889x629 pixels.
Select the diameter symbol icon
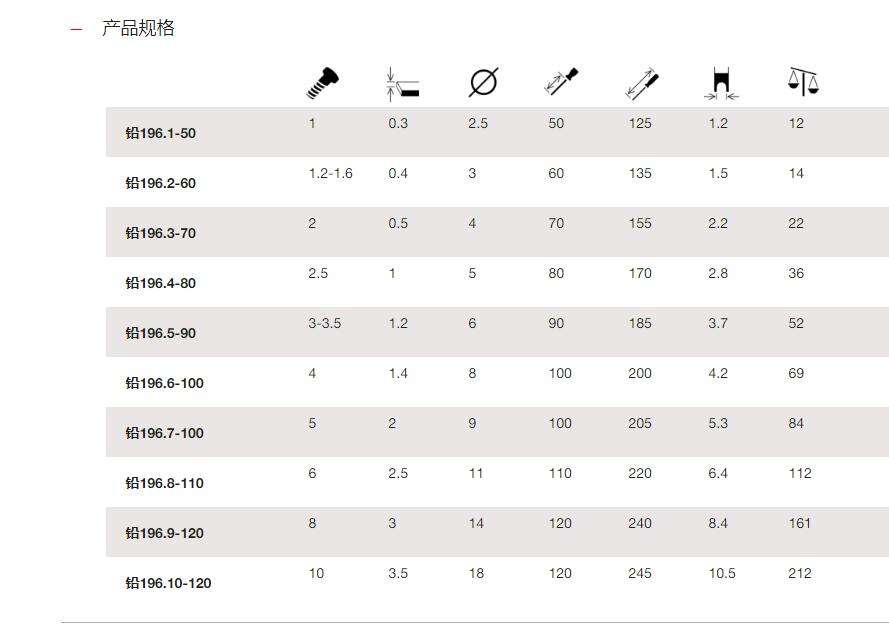click(484, 83)
